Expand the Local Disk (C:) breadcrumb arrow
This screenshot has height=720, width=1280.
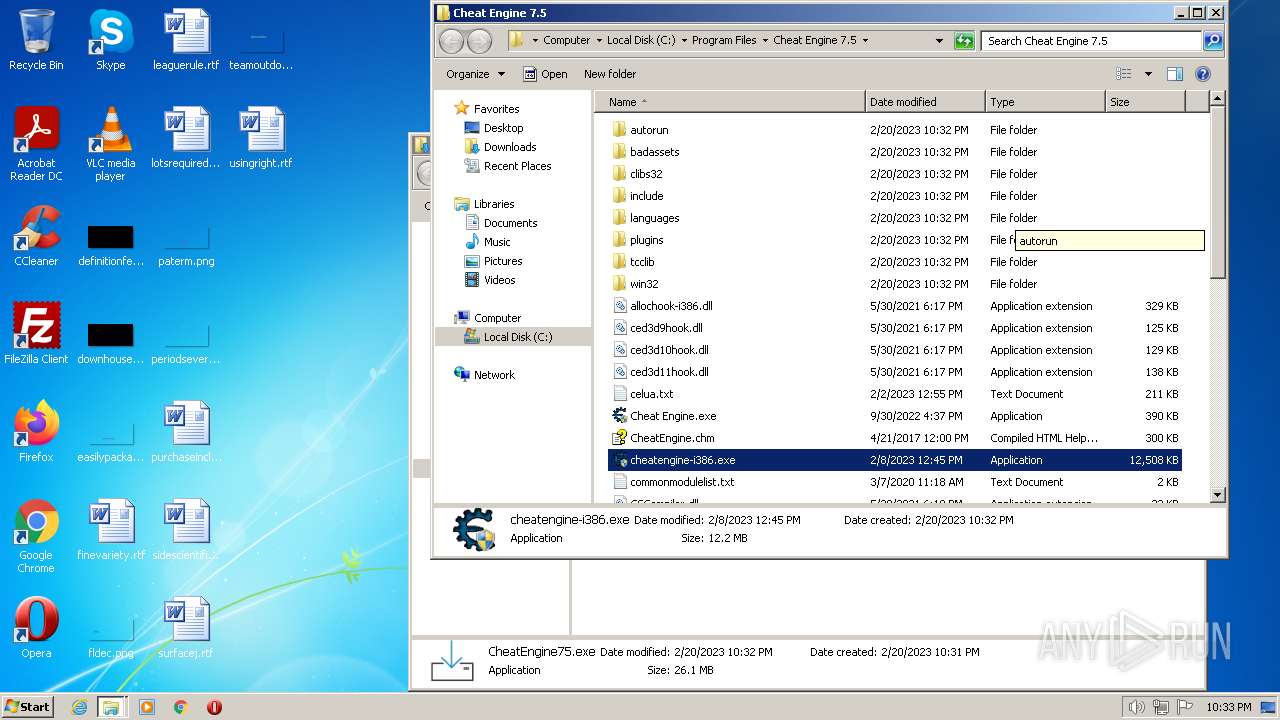683,41
